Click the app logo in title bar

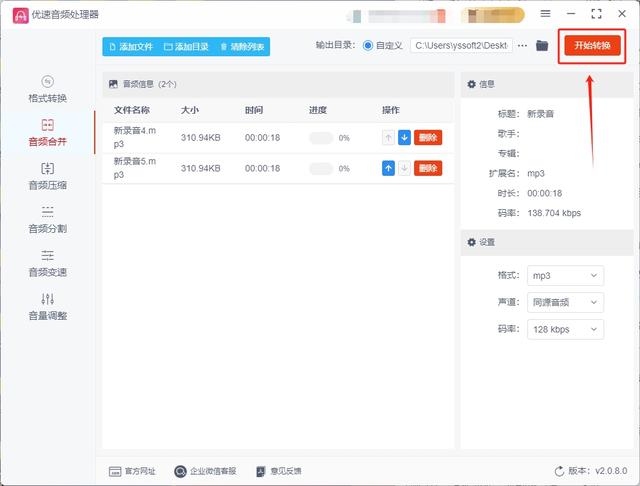(21, 16)
